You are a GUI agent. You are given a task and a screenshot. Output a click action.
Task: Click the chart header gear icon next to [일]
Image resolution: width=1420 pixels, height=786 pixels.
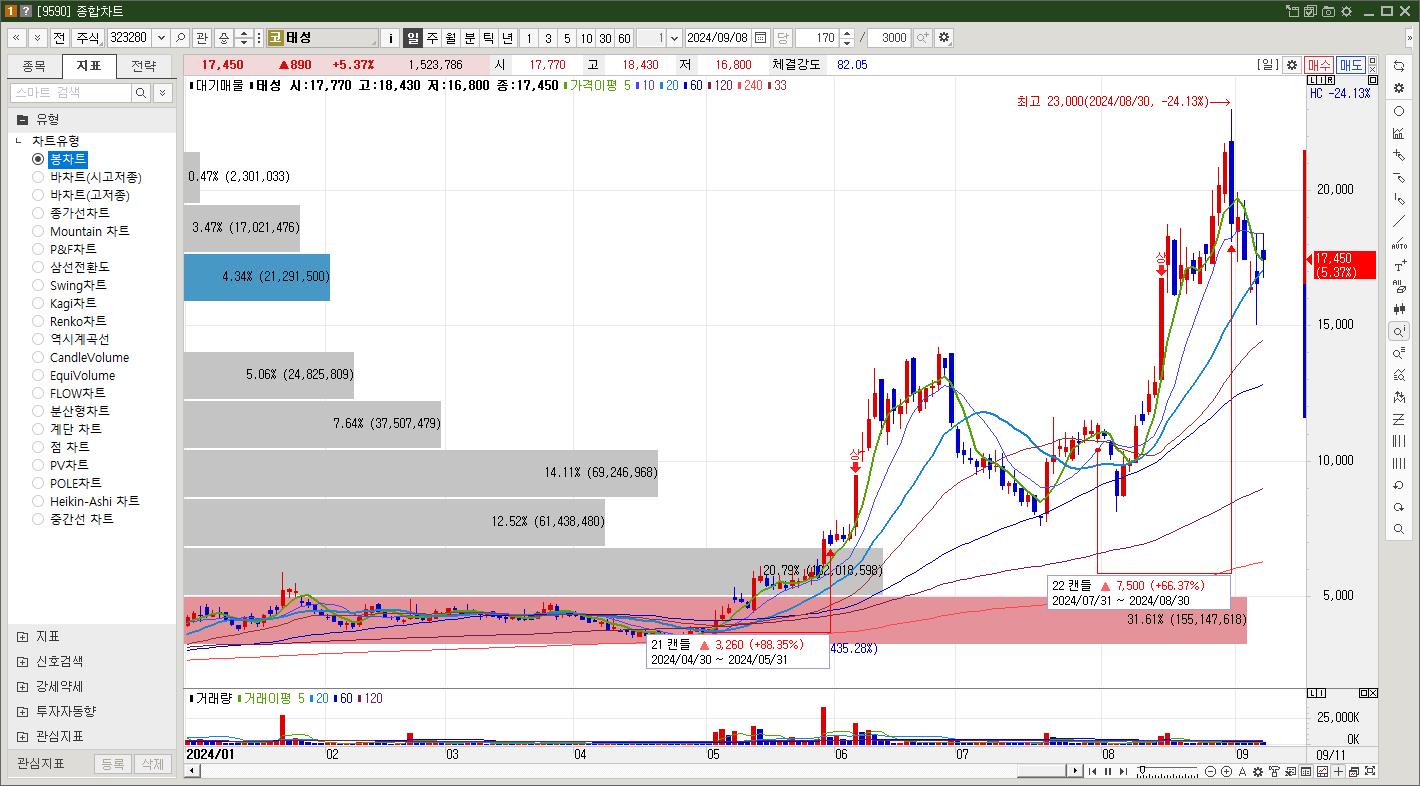[x=1292, y=65]
